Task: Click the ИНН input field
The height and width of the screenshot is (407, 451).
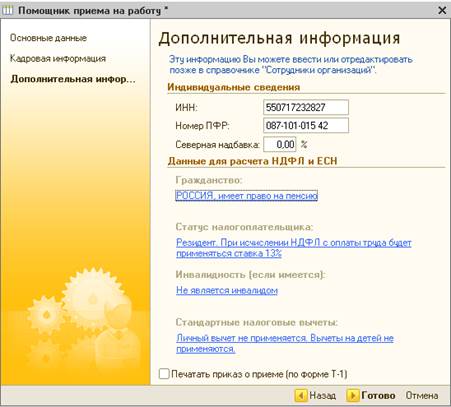Action: [306, 107]
